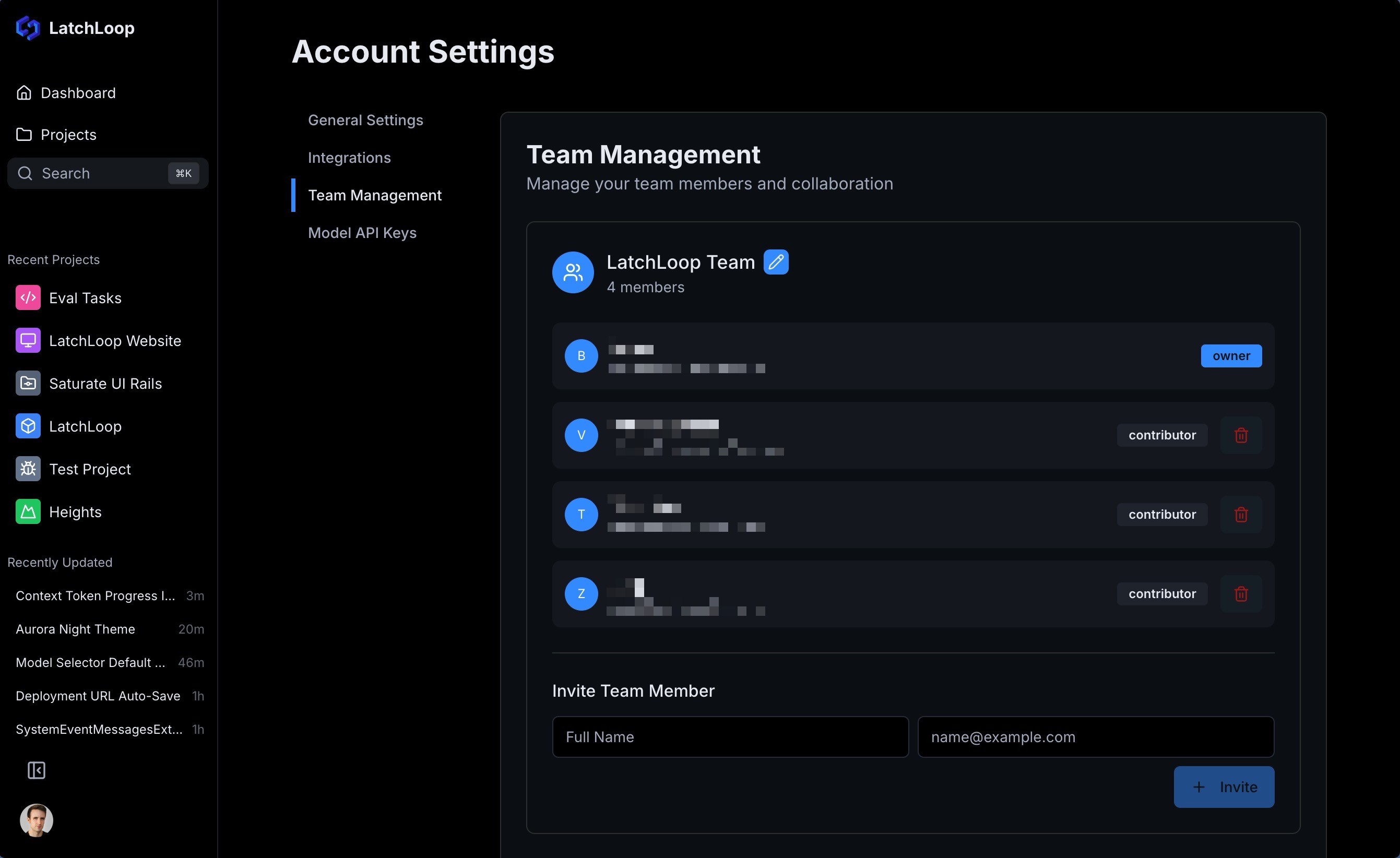The height and width of the screenshot is (858, 1400).
Task: Click trash icon for member V
Action: 1241,435
